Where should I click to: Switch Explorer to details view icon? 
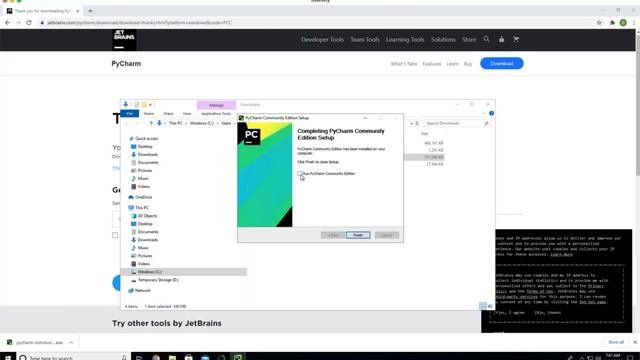[x=483, y=306]
